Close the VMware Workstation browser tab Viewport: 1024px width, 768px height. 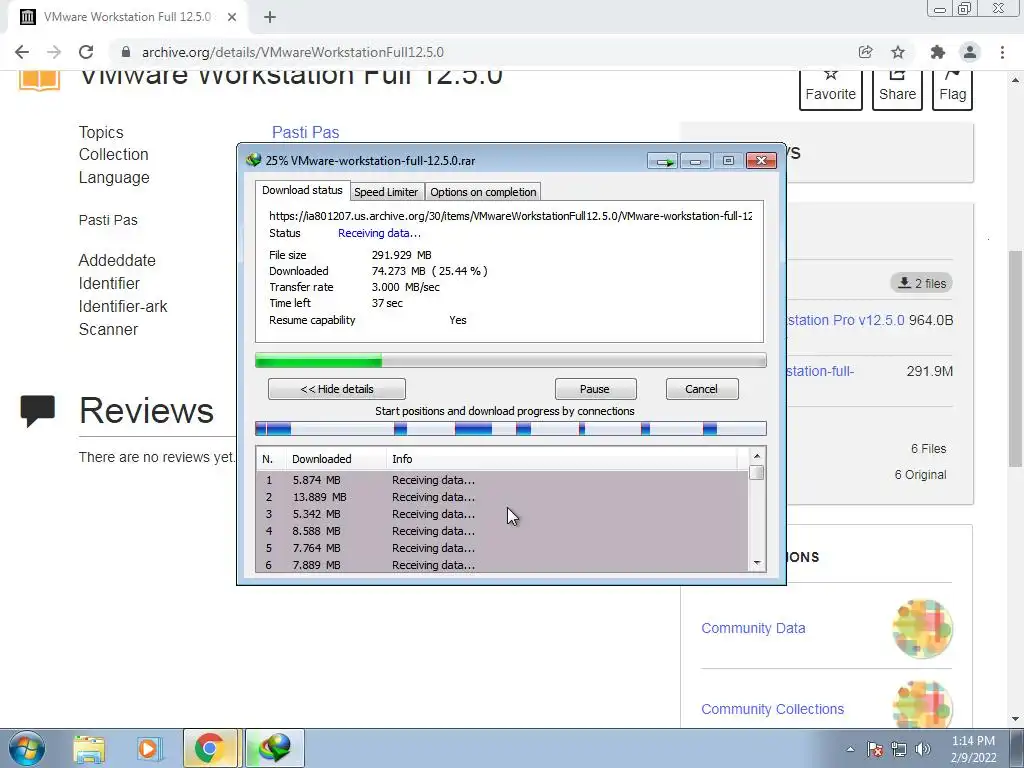(x=232, y=18)
